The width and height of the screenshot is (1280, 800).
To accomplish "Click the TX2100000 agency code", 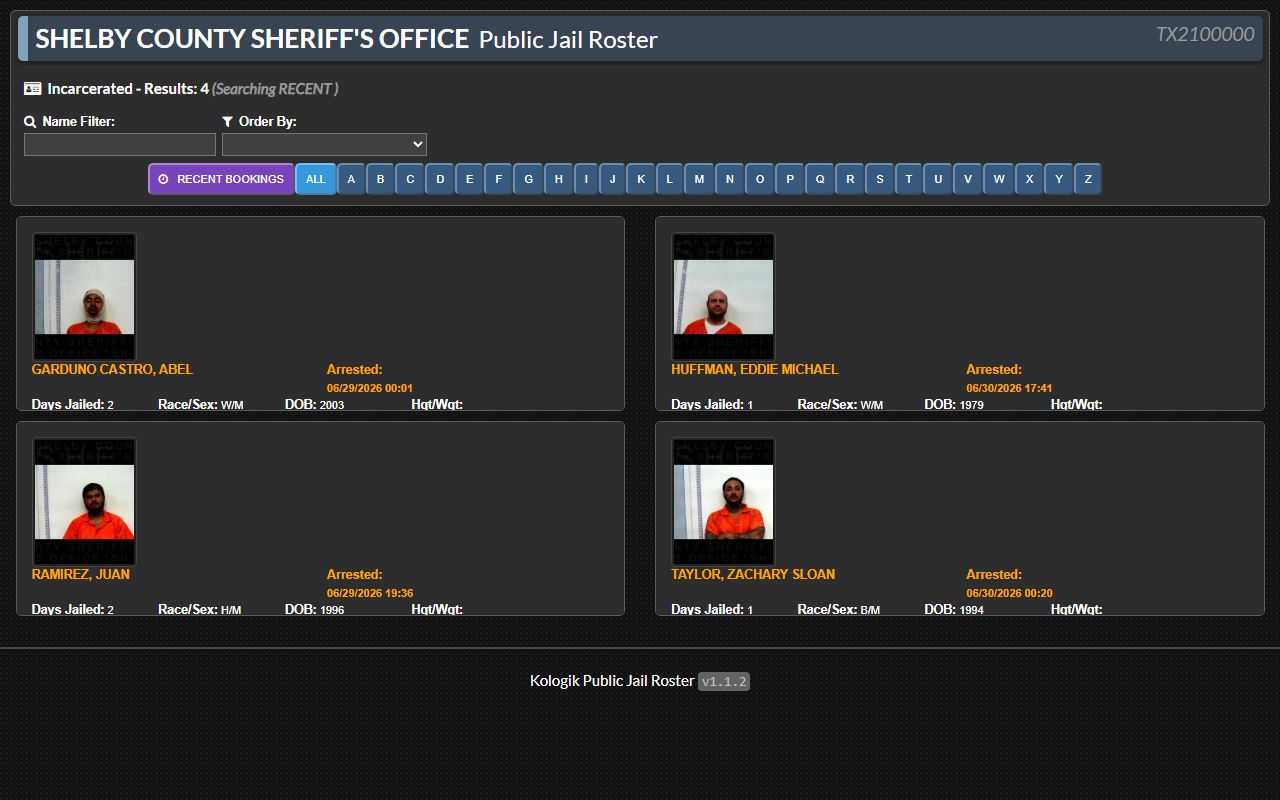I will (1205, 34).
